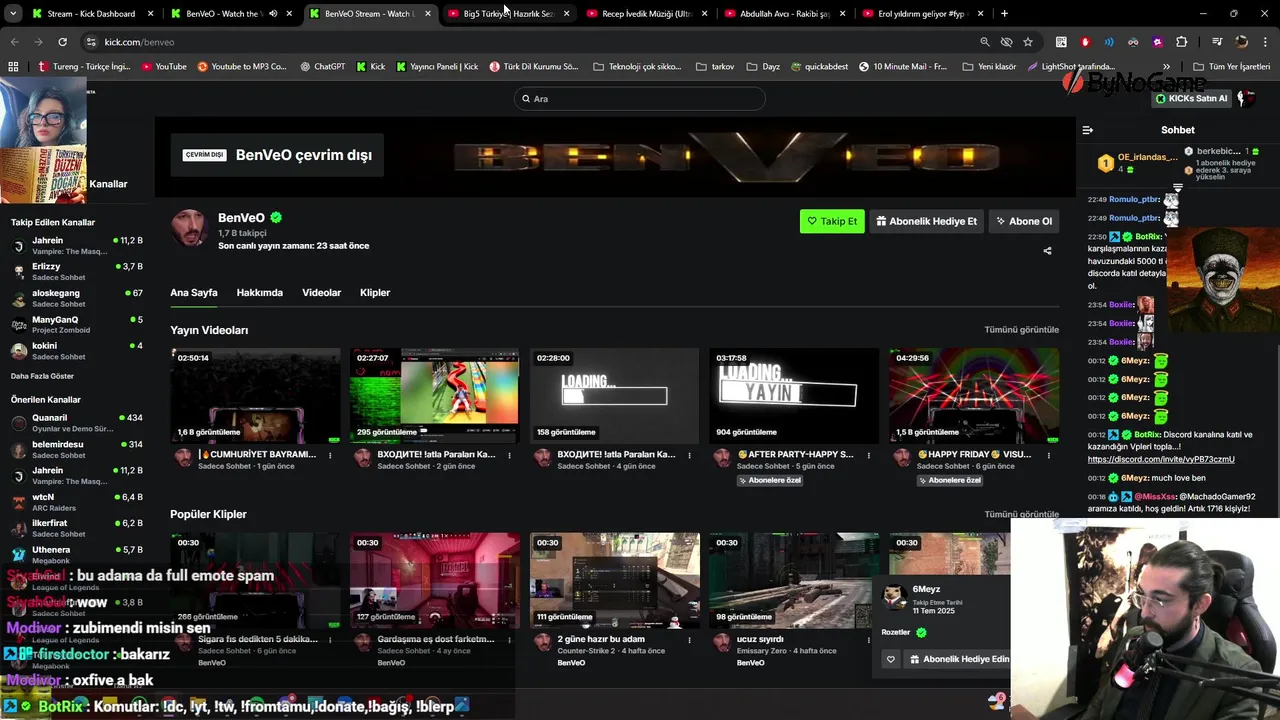1280x720 pixels.
Task: Open a new browser tab with plus
Action: [1004, 14]
